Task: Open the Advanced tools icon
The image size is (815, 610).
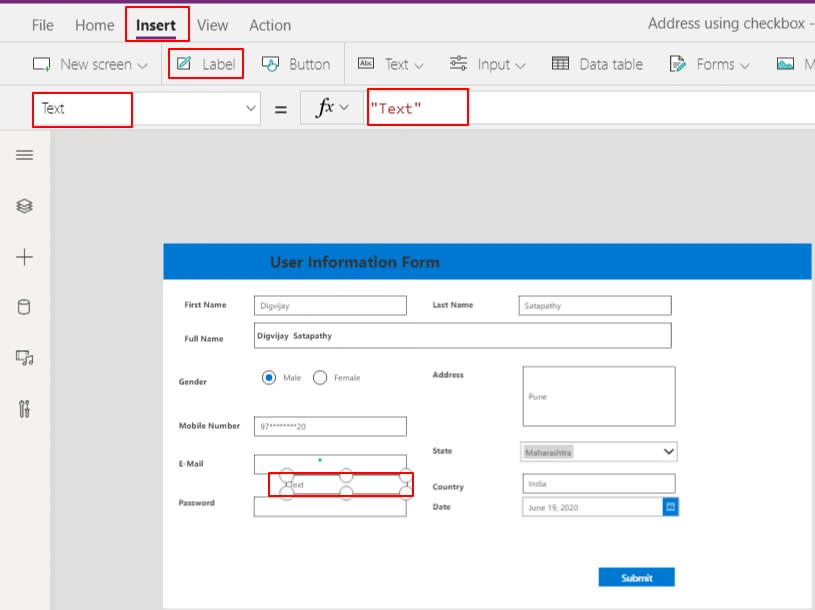Action: click(24, 409)
